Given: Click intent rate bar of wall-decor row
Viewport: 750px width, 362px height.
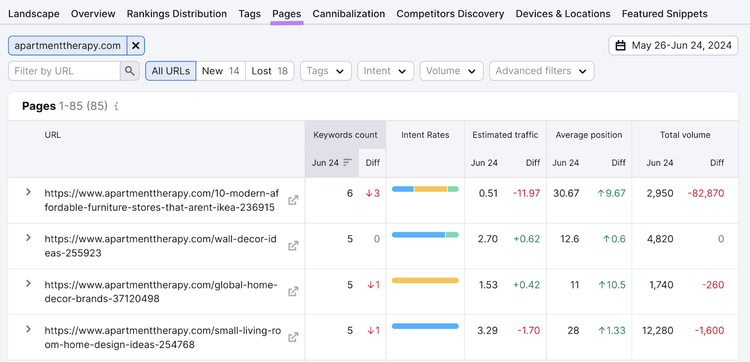Looking at the screenshot, I should pyautogui.click(x=425, y=235).
